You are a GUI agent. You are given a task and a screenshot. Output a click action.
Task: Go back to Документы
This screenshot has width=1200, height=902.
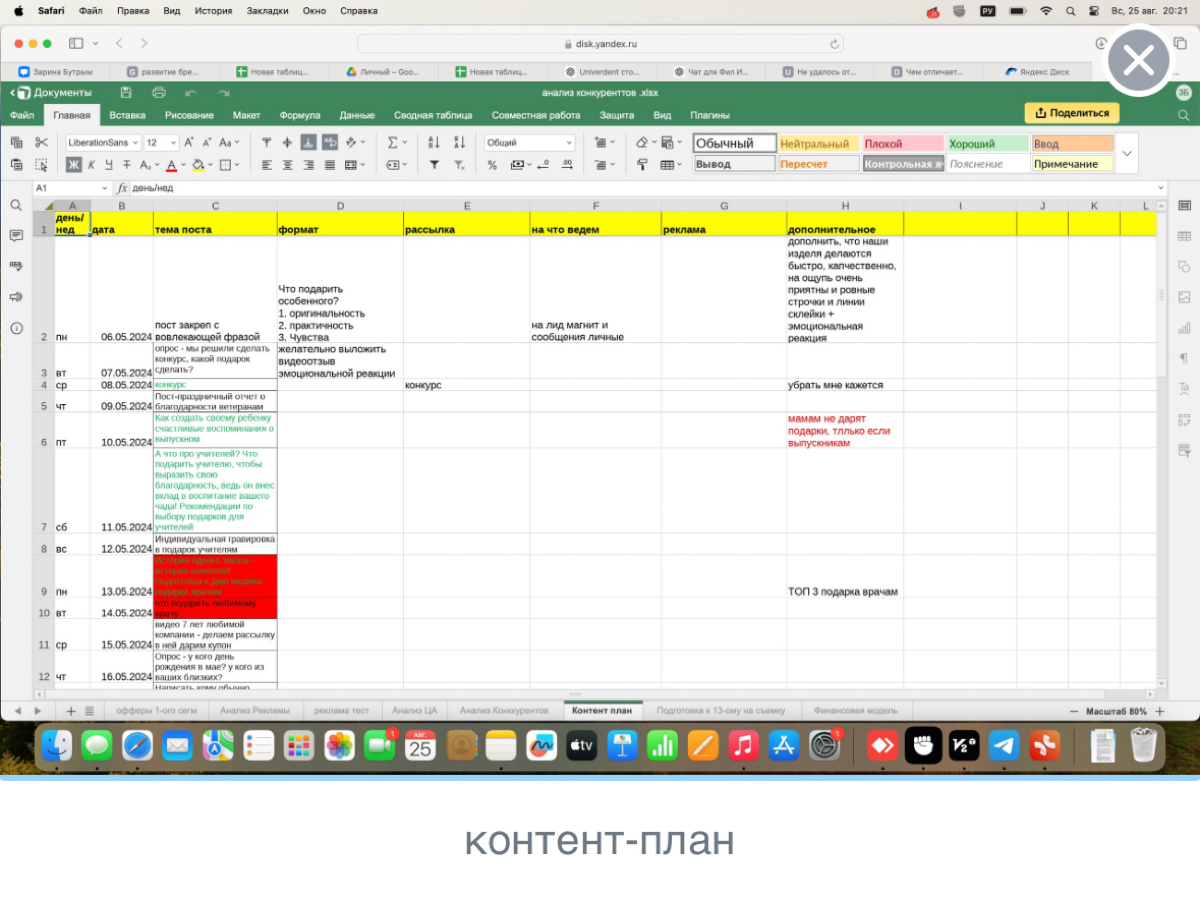tap(50, 92)
